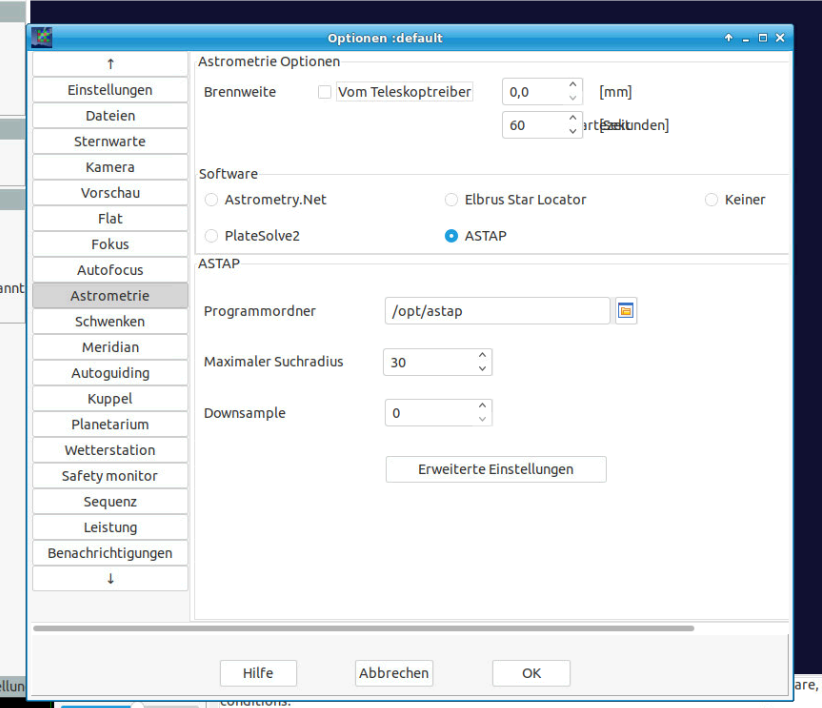Open Fokus options page
The width and height of the screenshot is (822, 708).
(x=110, y=244)
